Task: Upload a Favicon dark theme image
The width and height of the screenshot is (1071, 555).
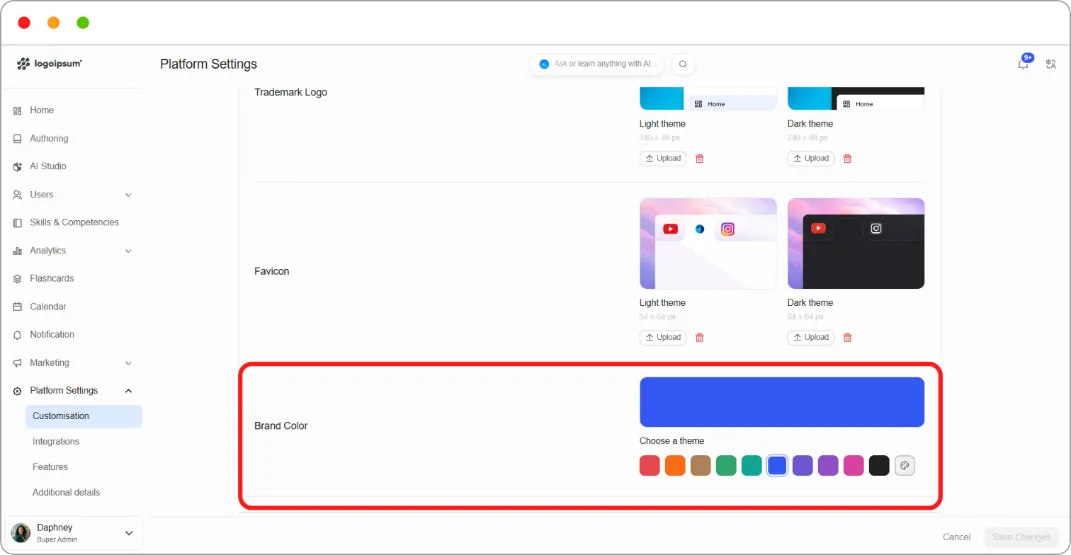Action: click(811, 337)
